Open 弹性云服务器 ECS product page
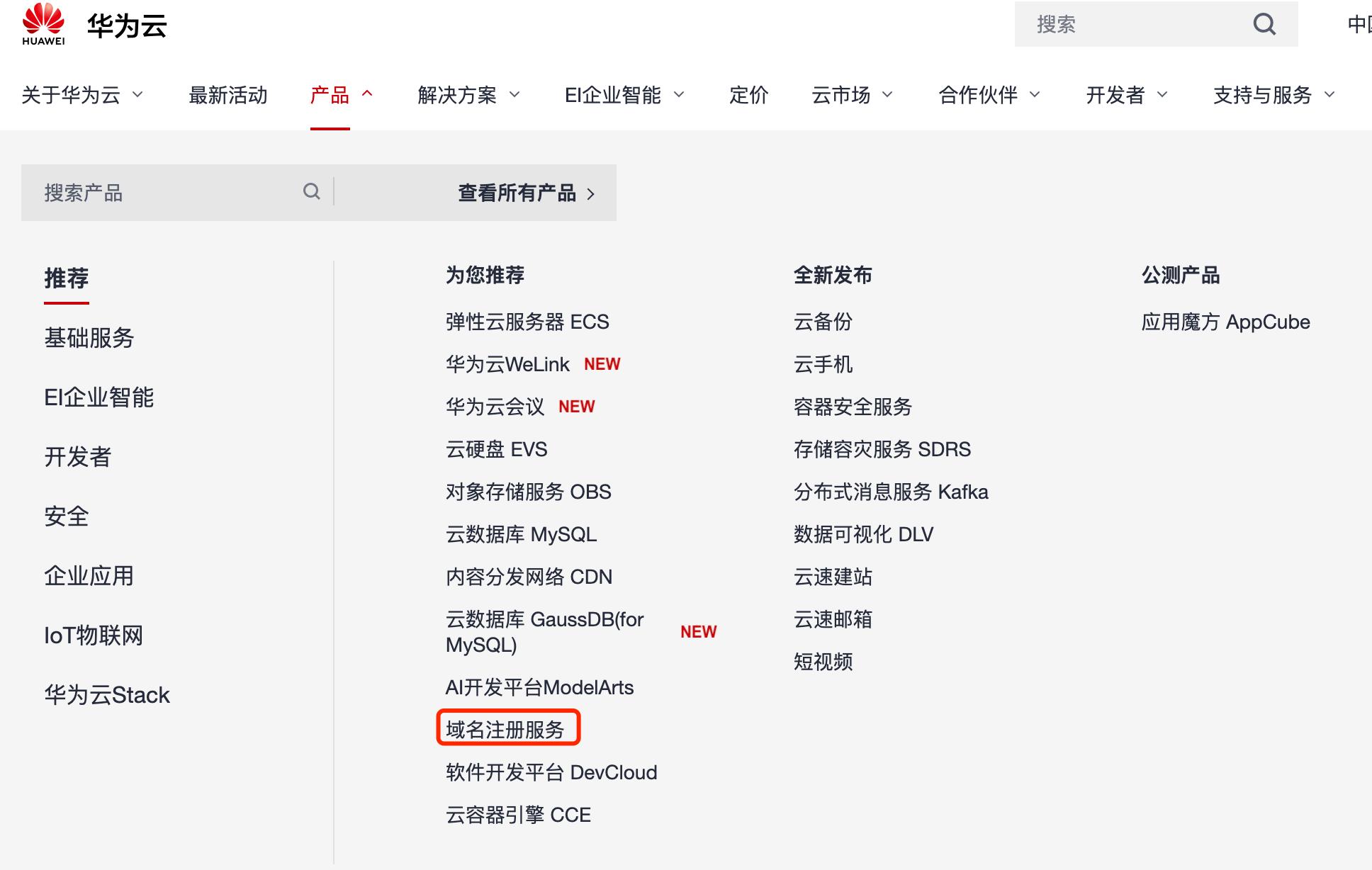 tap(526, 322)
